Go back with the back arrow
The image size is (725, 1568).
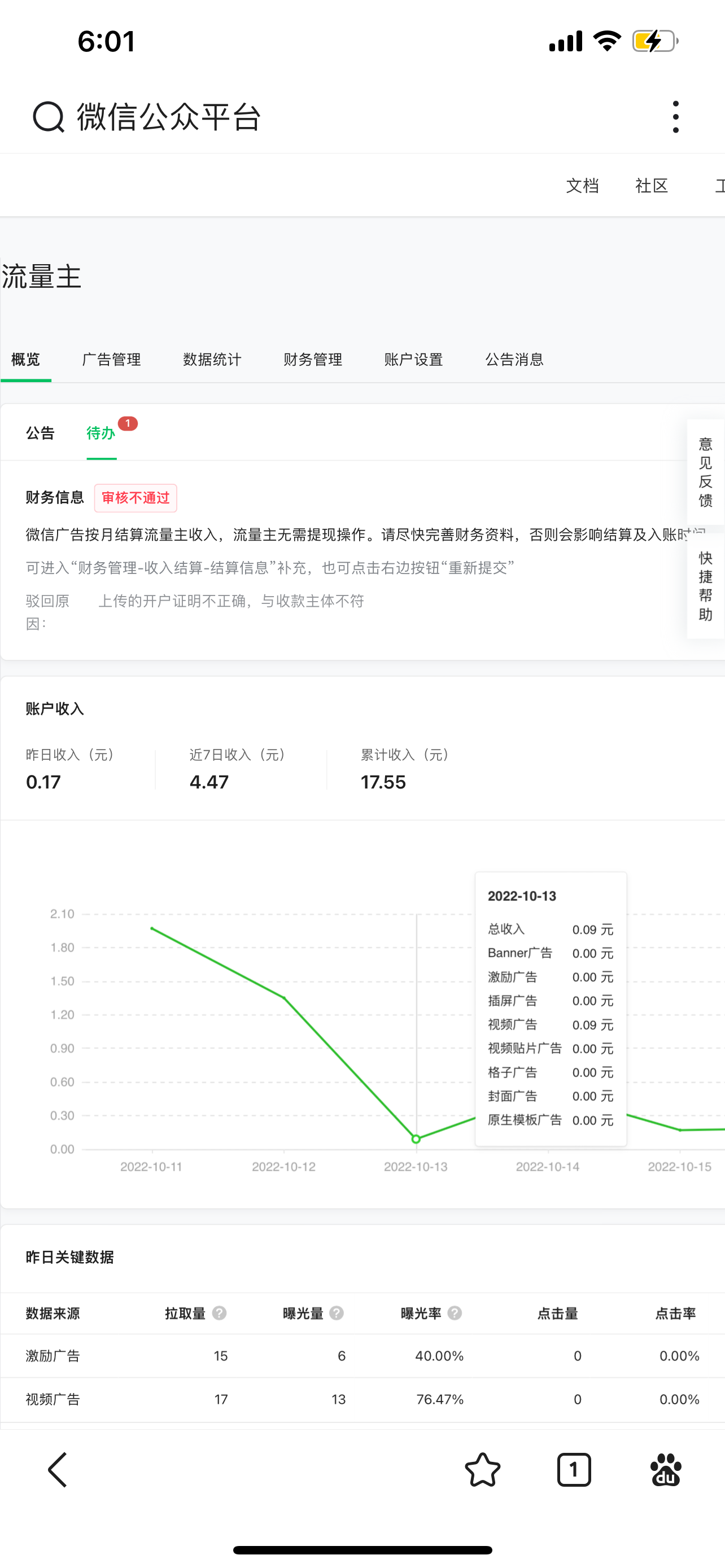tap(57, 1470)
